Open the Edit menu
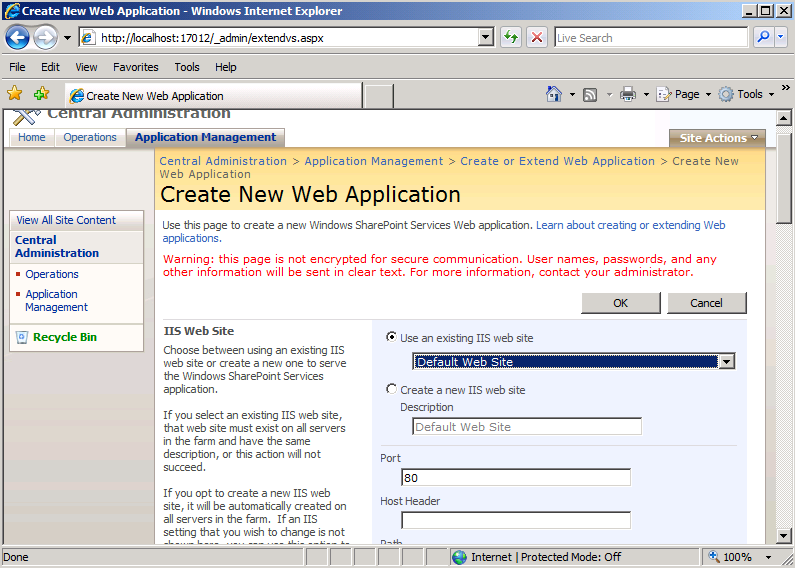This screenshot has width=795, height=568. pyautogui.click(x=50, y=67)
